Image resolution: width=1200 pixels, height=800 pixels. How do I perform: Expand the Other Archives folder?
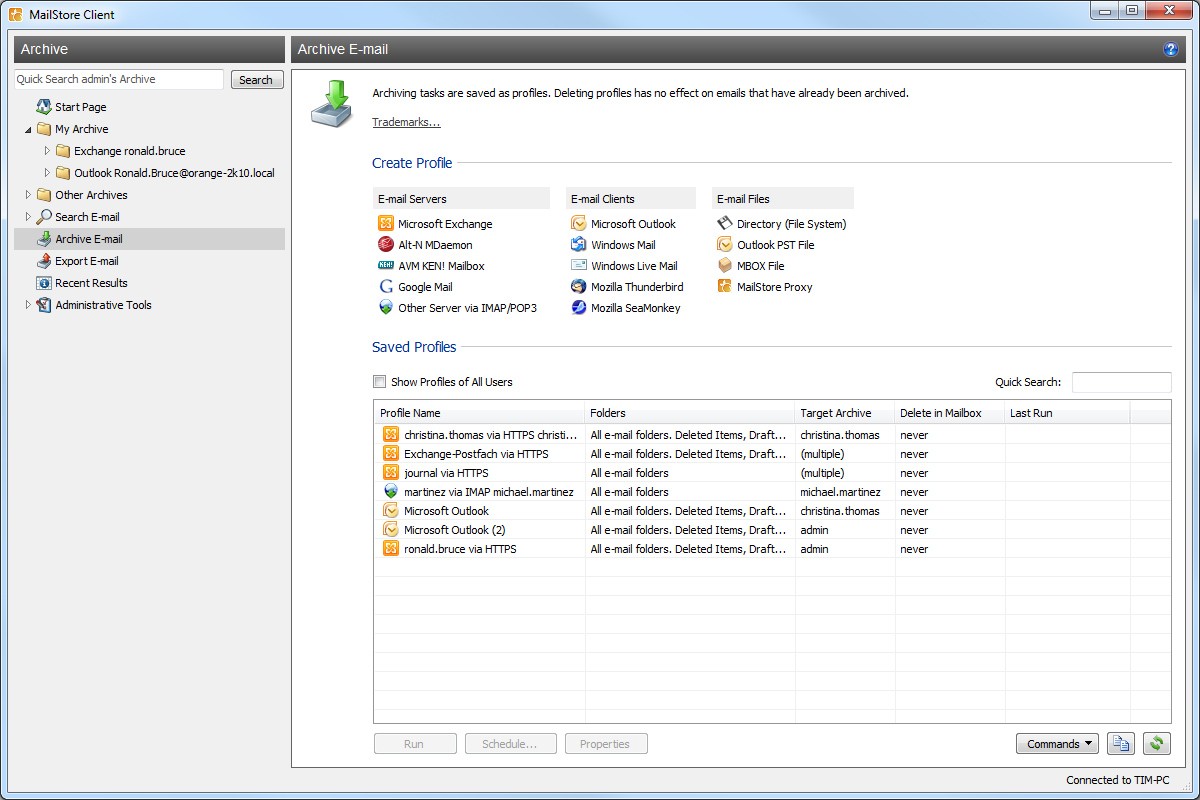coord(28,195)
